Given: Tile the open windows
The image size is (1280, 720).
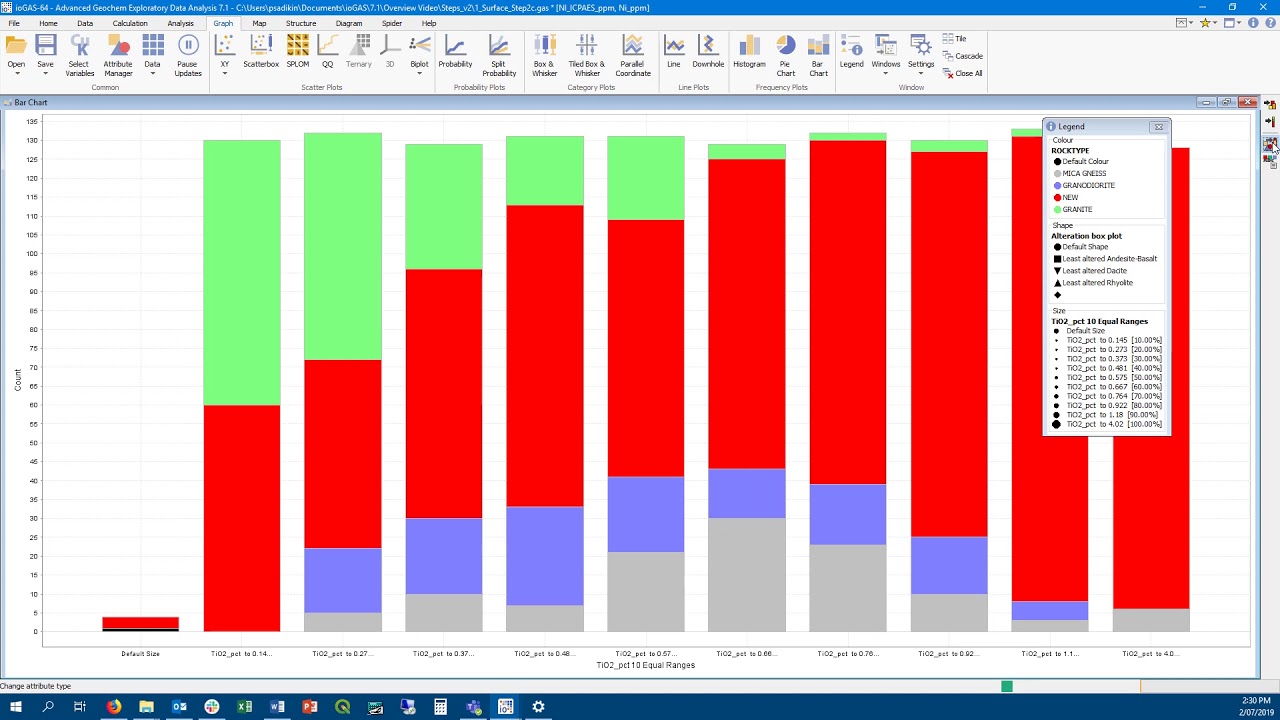Looking at the screenshot, I should point(954,39).
